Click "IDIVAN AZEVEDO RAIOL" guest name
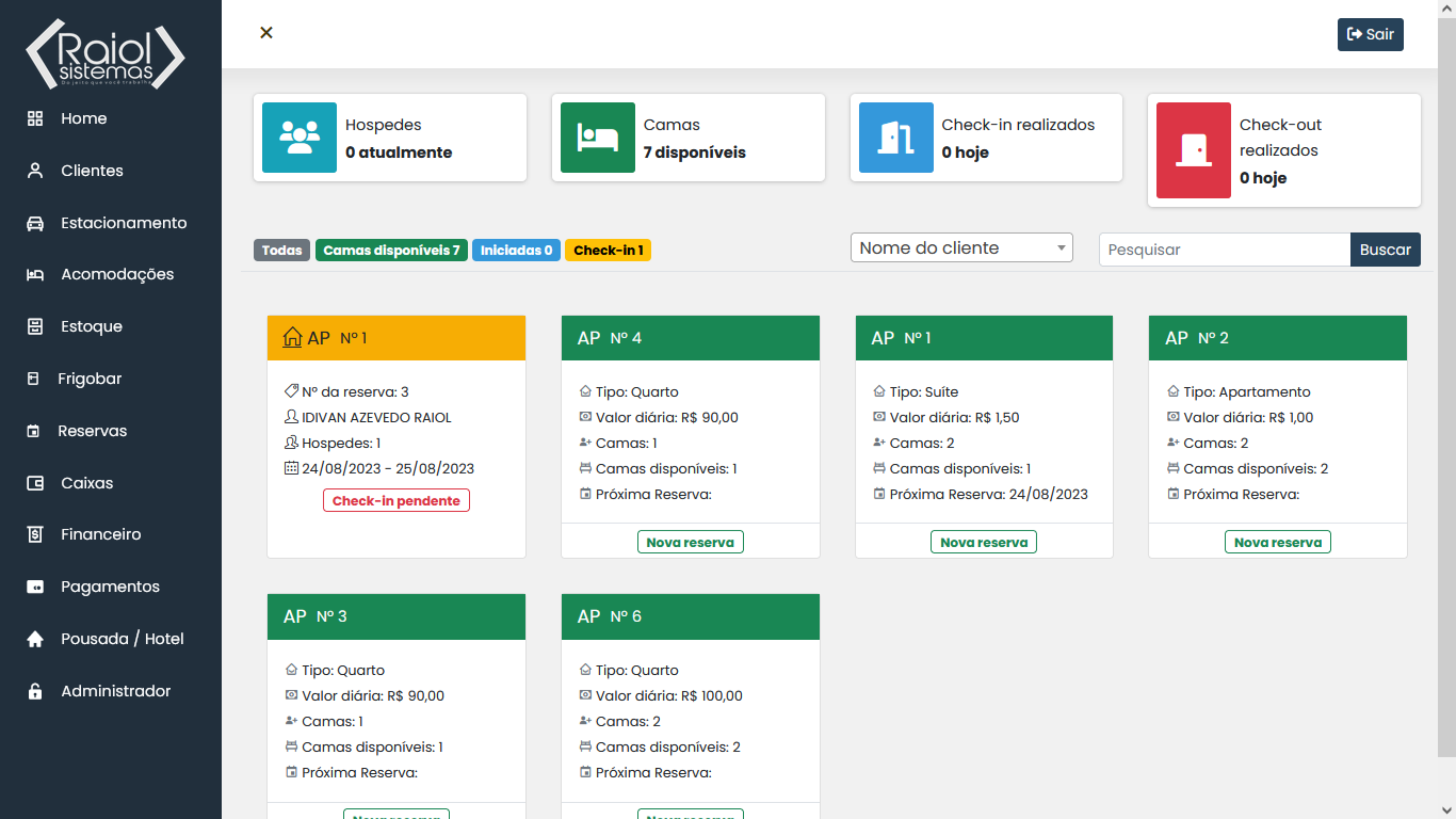The height and width of the screenshot is (819, 1456). 377,417
